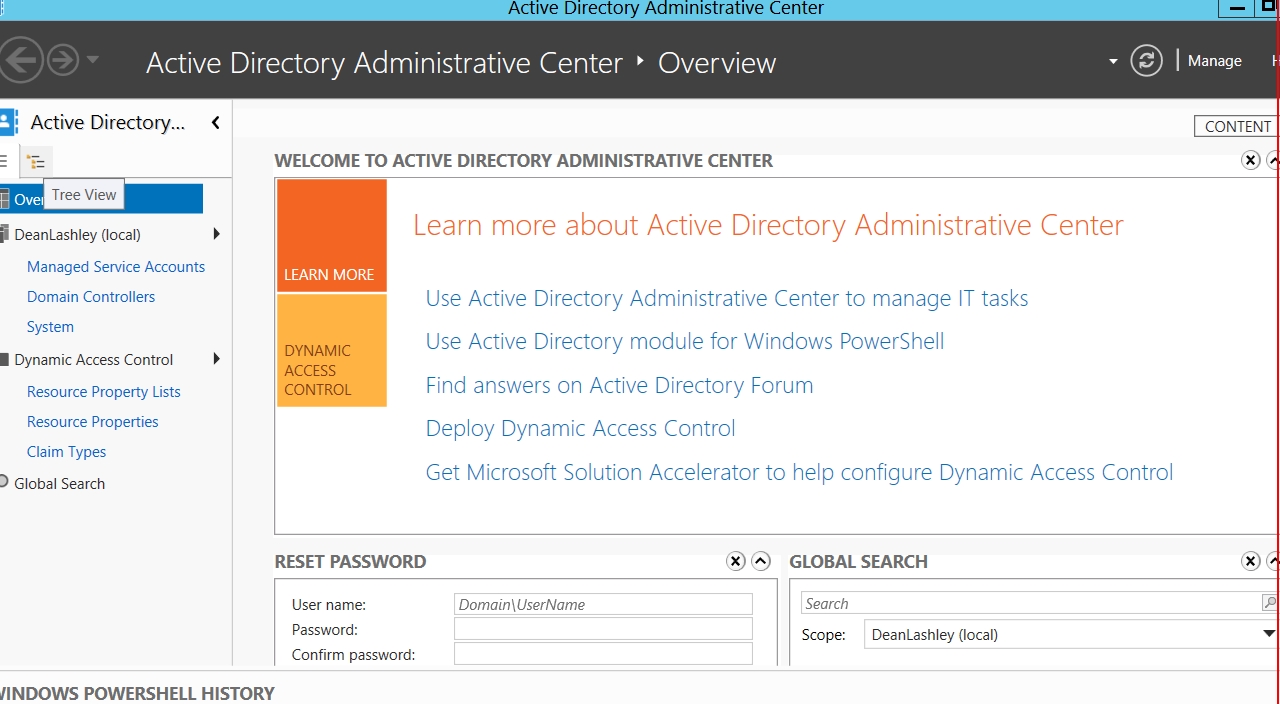This screenshot has width=1280, height=704.
Task: Collapse the navigation pane with chevron
Action: point(215,123)
